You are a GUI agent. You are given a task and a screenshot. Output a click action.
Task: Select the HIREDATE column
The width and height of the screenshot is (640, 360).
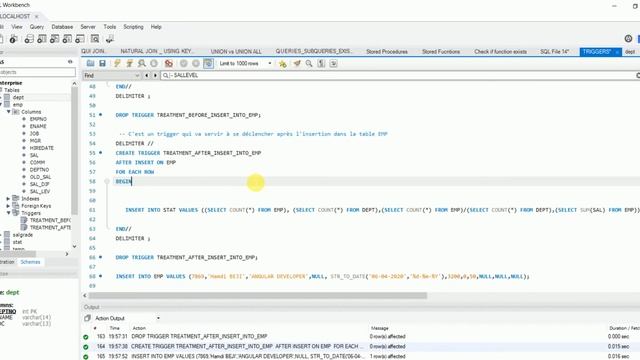point(41,148)
